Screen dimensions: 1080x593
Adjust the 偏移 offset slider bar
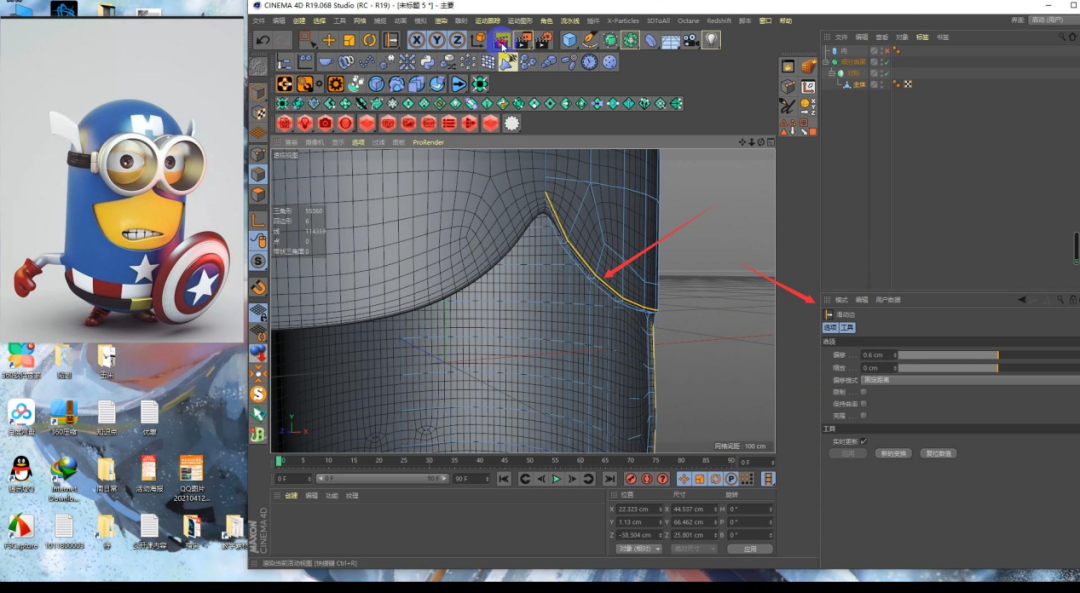tap(988, 355)
